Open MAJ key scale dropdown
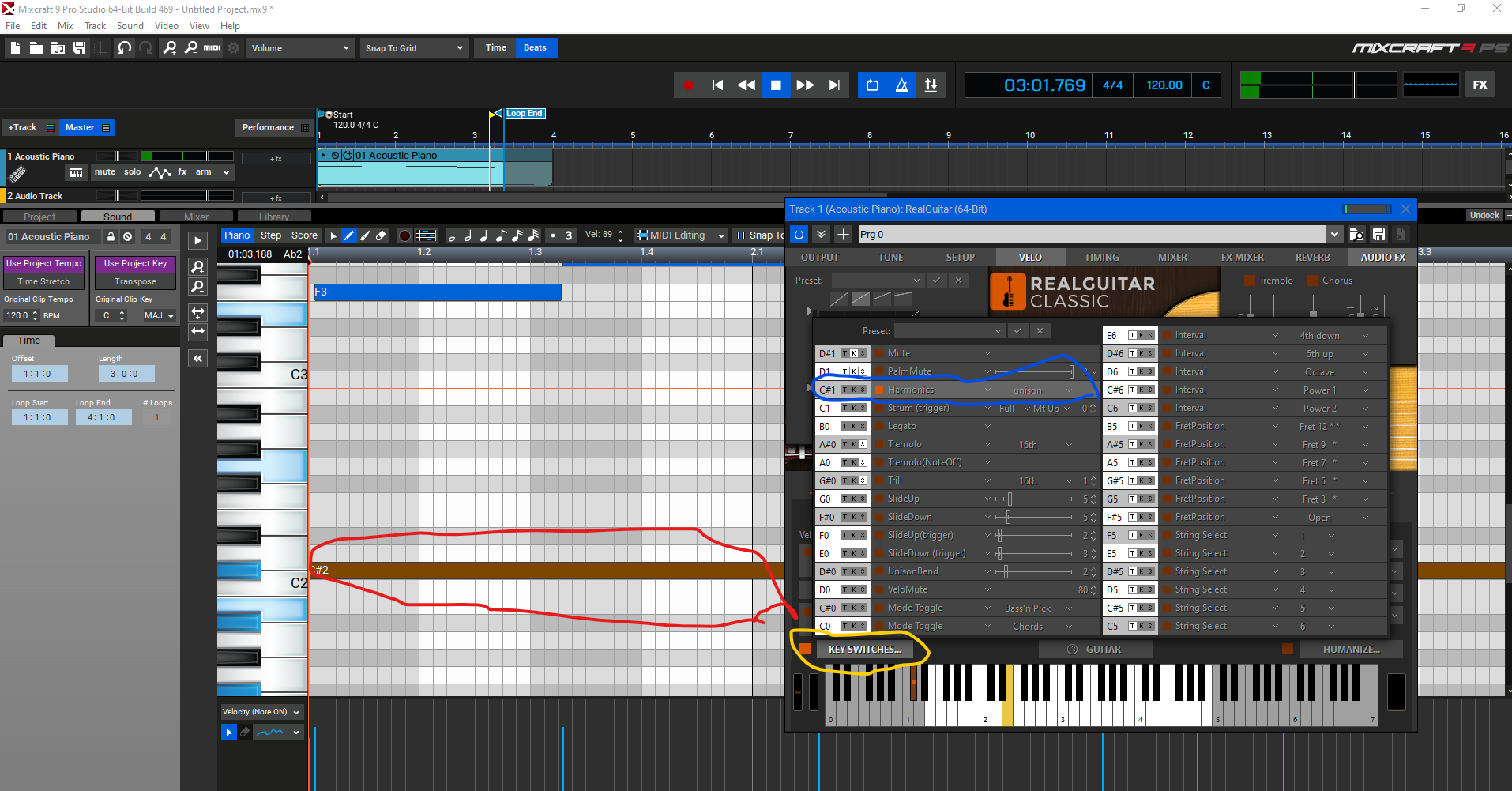This screenshot has width=1512, height=791. pos(160,315)
